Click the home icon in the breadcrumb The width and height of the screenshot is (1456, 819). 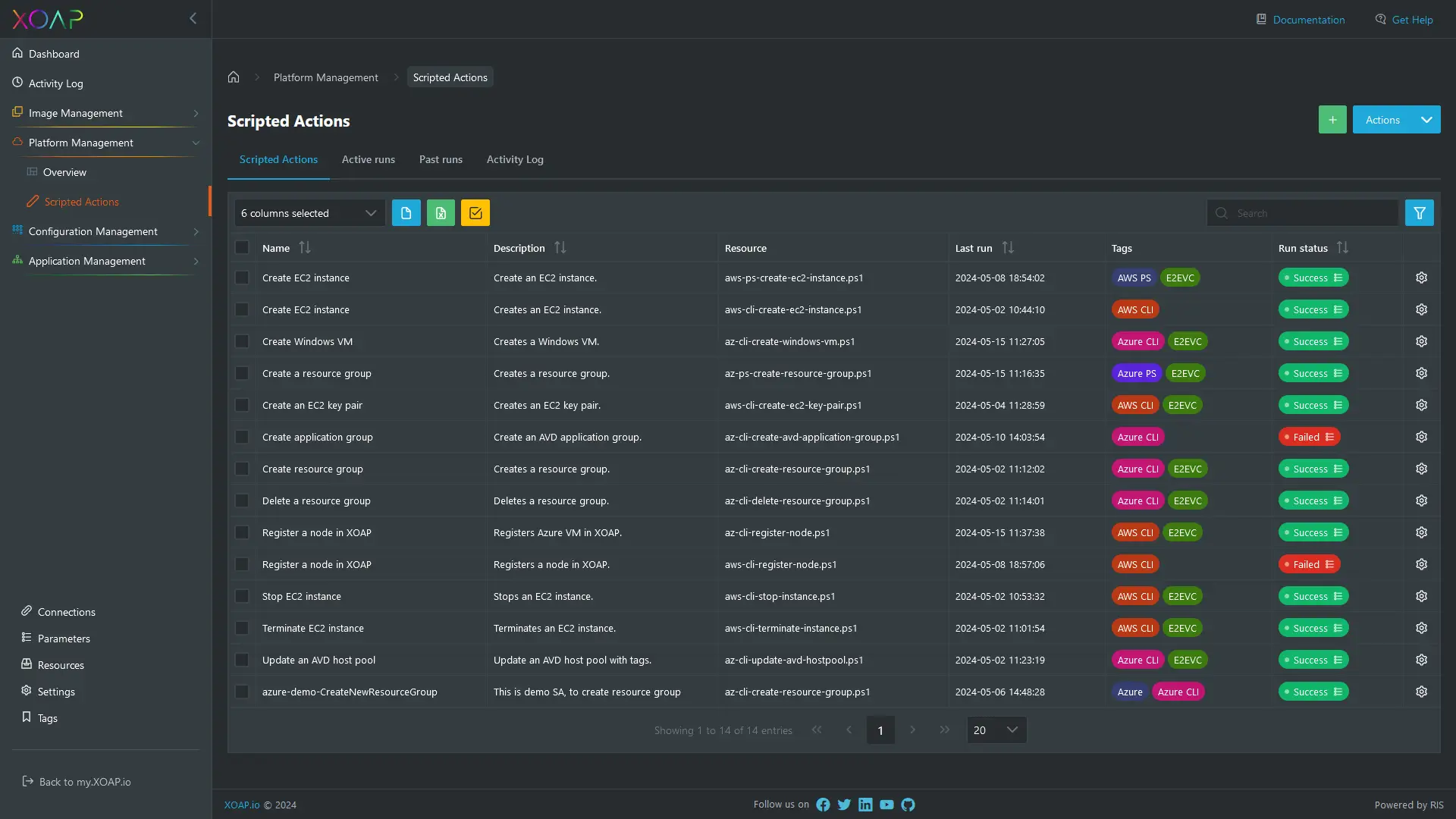click(x=233, y=77)
